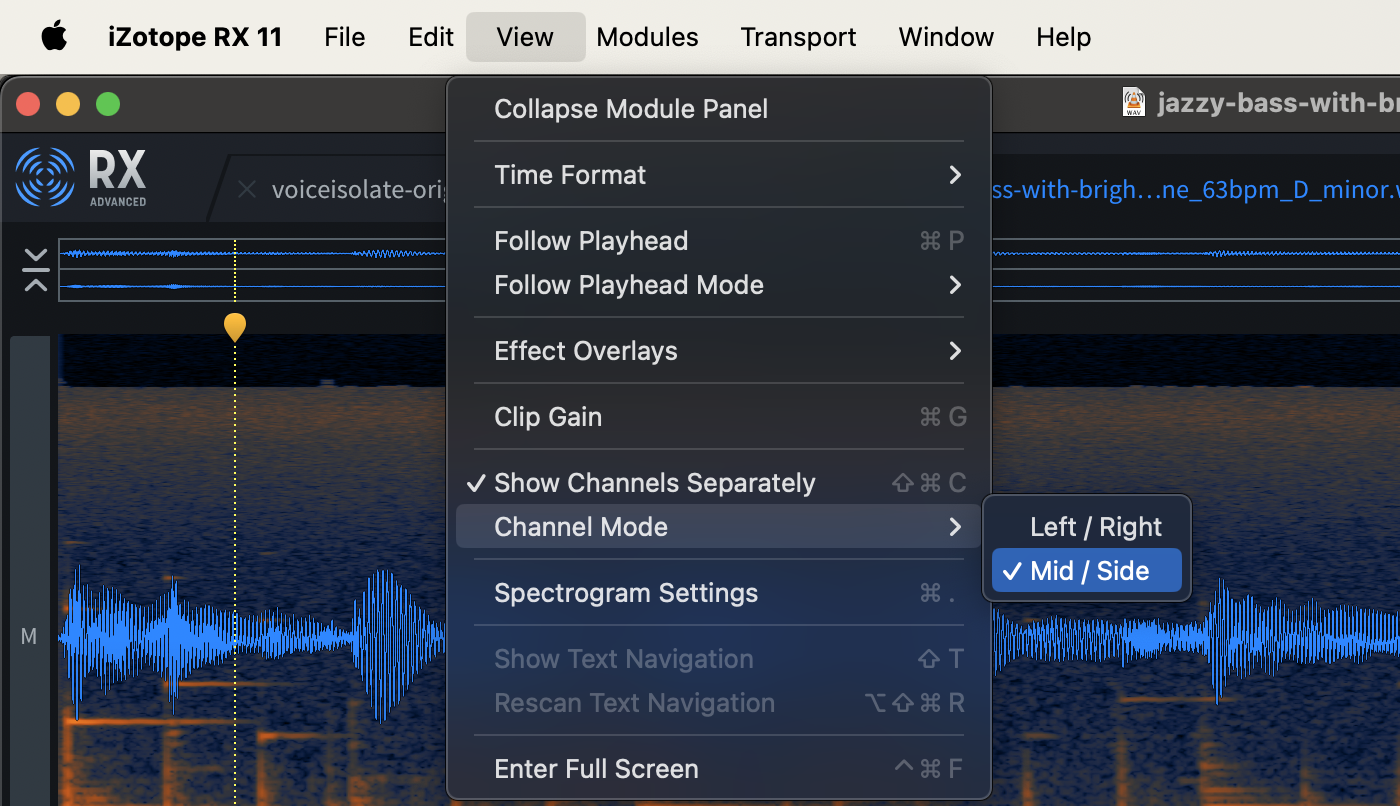The width and height of the screenshot is (1400, 806).
Task: Open Spectrogram Settings
Action: click(626, 593)
